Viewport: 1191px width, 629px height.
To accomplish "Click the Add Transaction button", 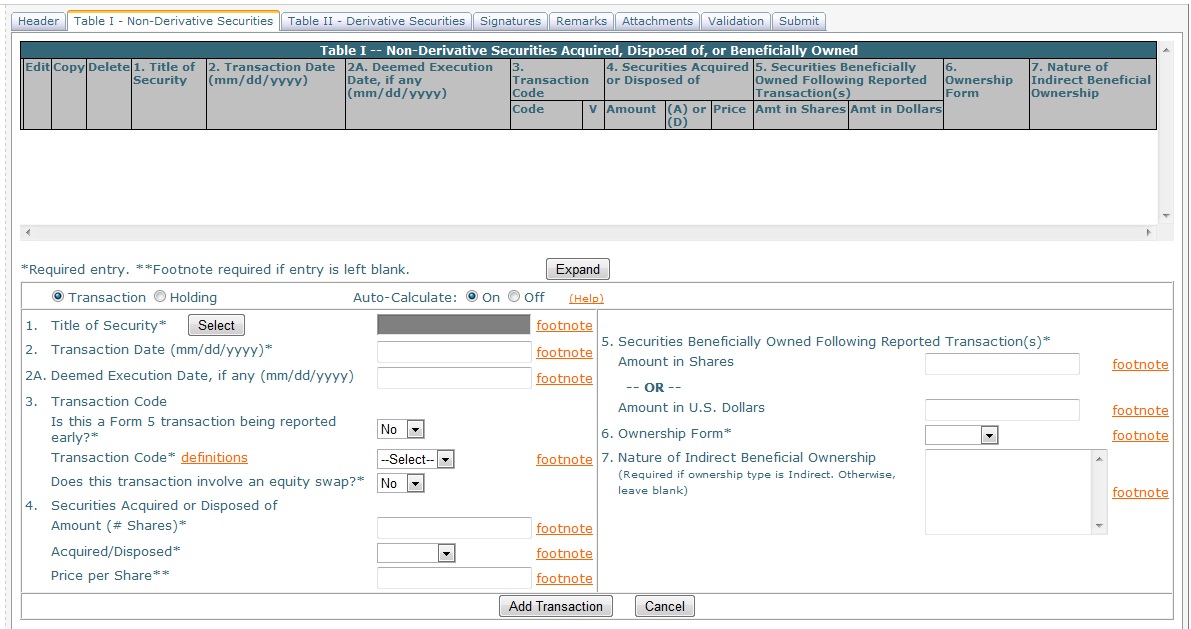I will coord(556,606).
